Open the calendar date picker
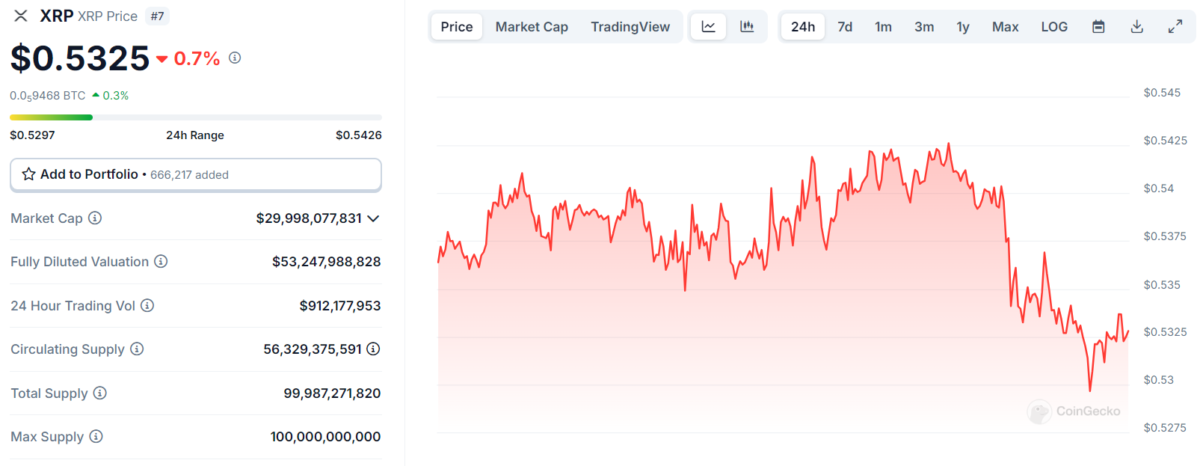This screenshot has height=466, width=1200. 1098,27
